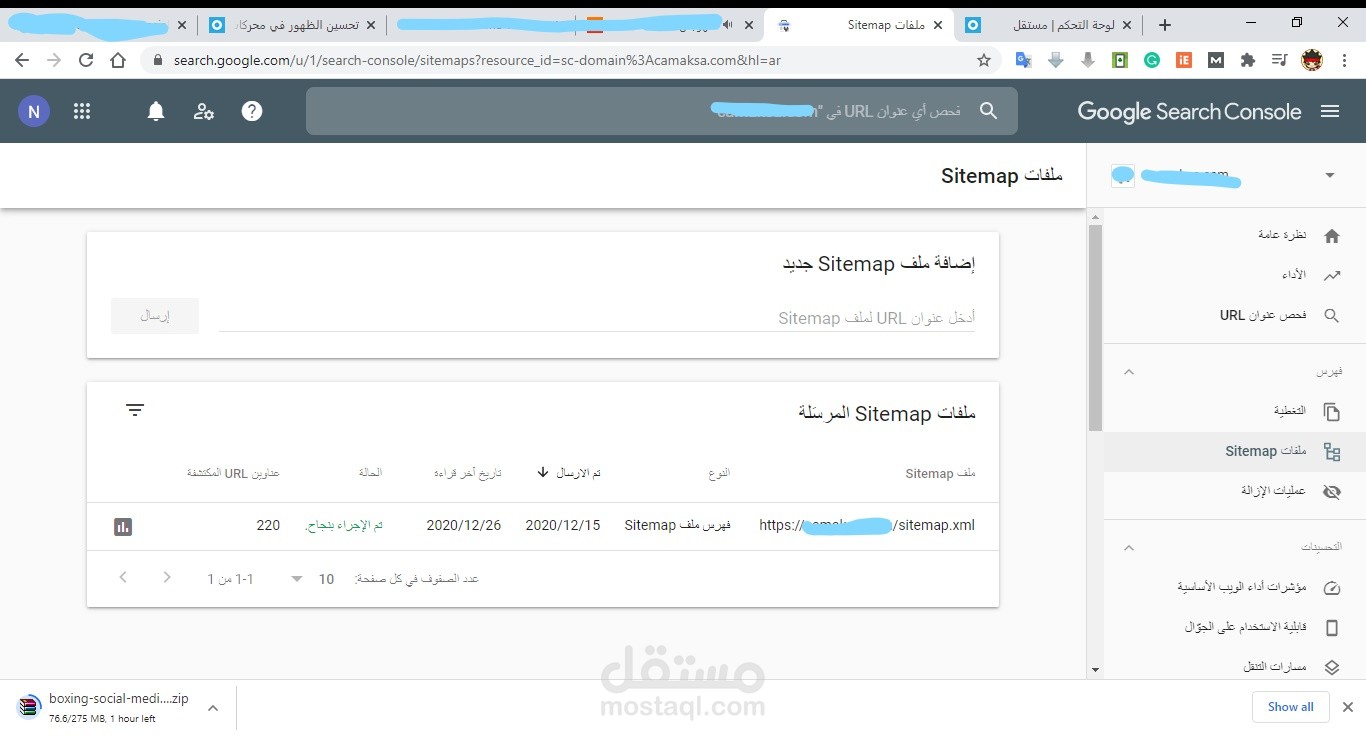Open نظرة عامة overview page
This screenshot has width=1366, height=736.
tap(1235, 236)
